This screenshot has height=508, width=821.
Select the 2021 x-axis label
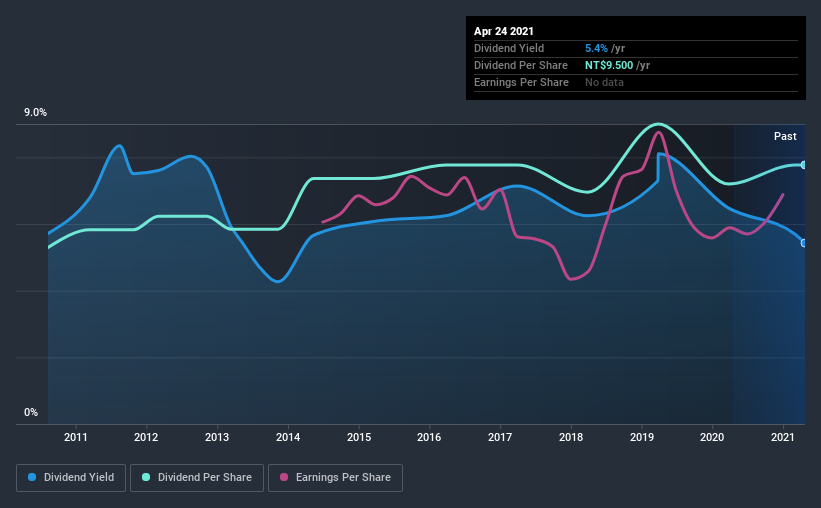point(783,437)
